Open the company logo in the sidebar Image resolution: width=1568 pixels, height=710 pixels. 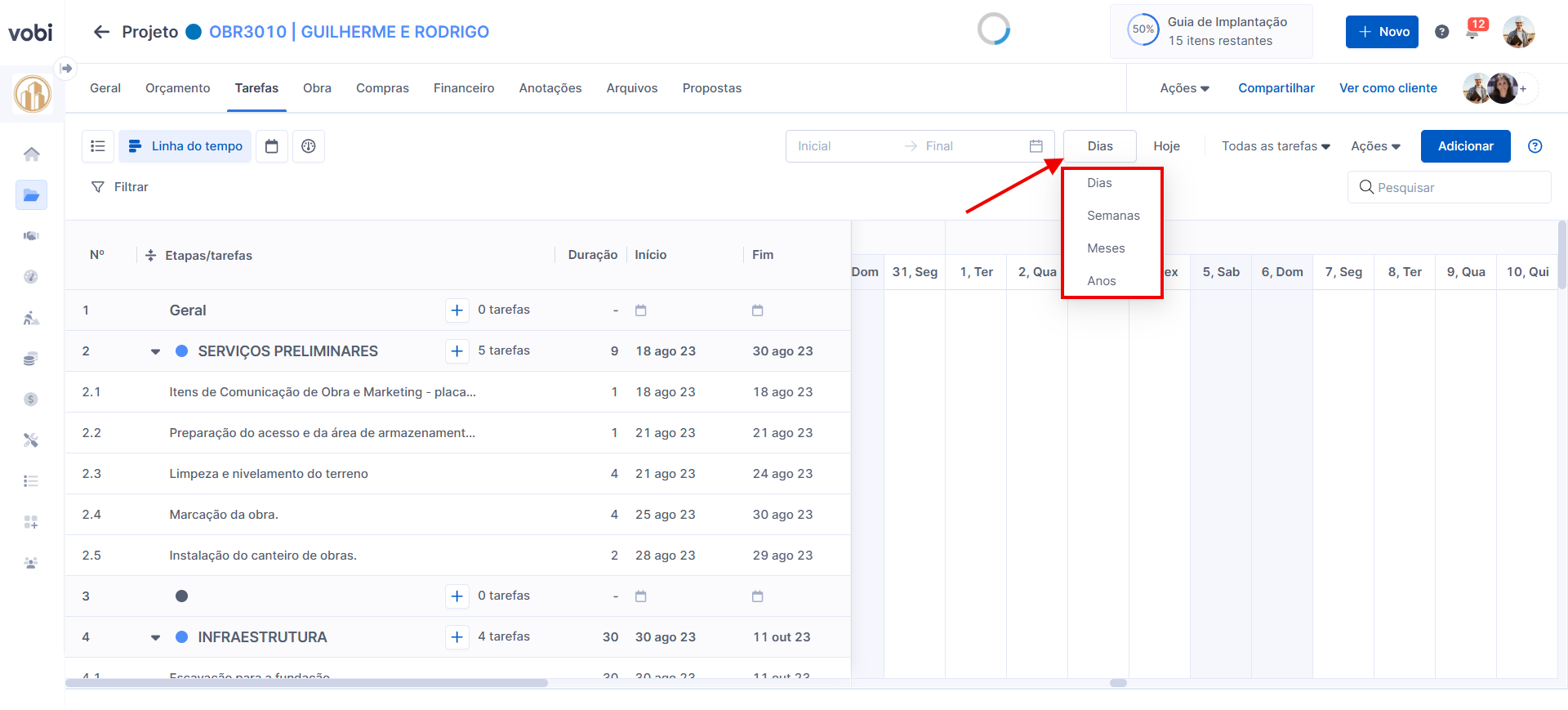(x=33, y=94)
